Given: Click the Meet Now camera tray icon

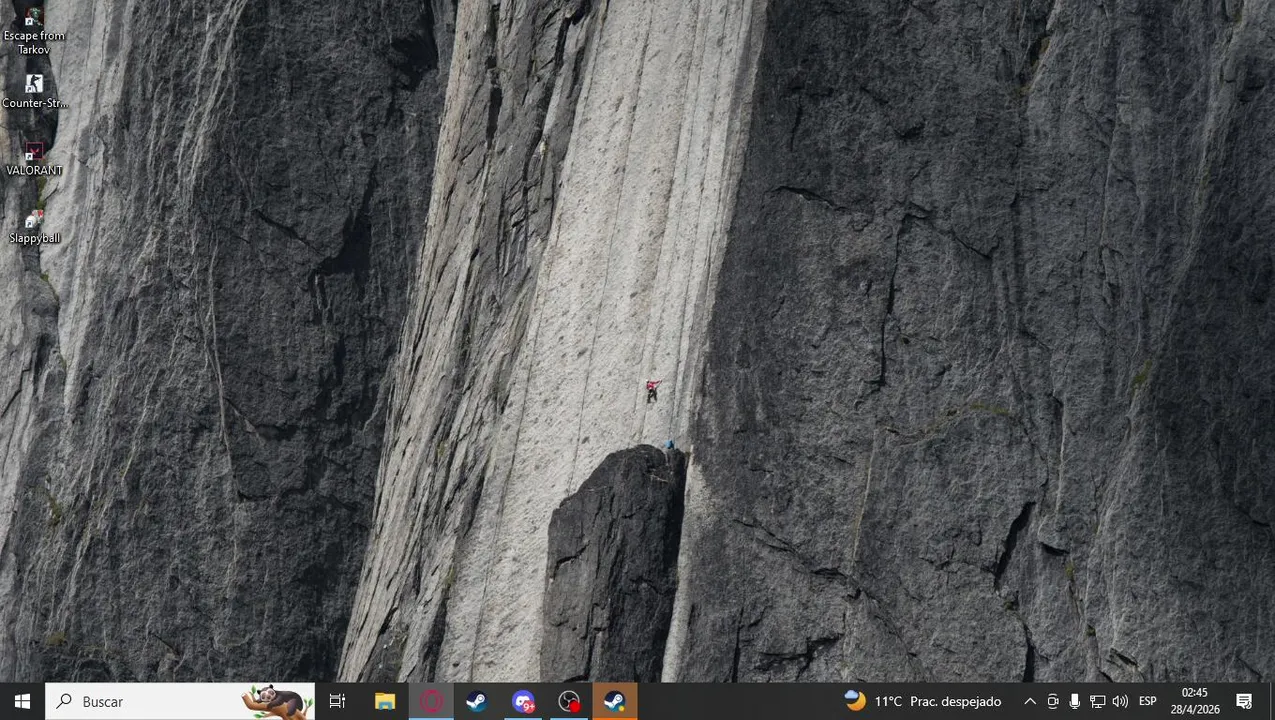Looking at the screenshot, I should [1053, 701].
